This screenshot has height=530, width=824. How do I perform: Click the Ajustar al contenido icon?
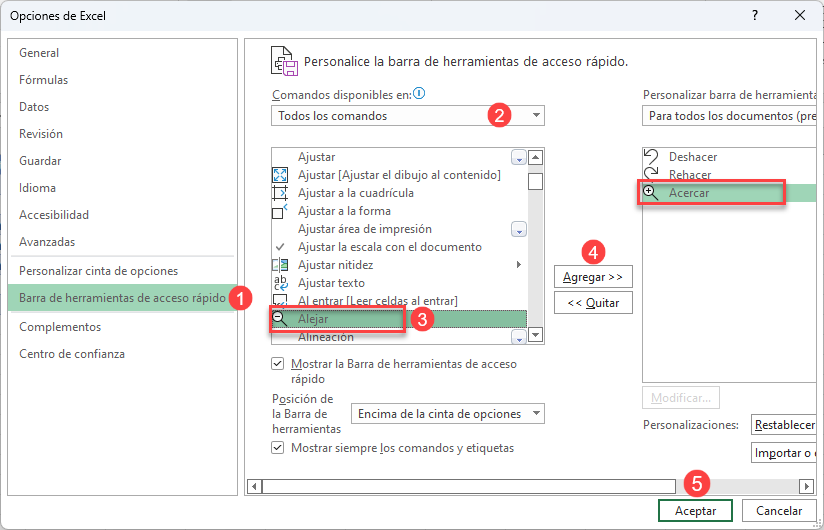pyautogui.click(x=280, y=175)
